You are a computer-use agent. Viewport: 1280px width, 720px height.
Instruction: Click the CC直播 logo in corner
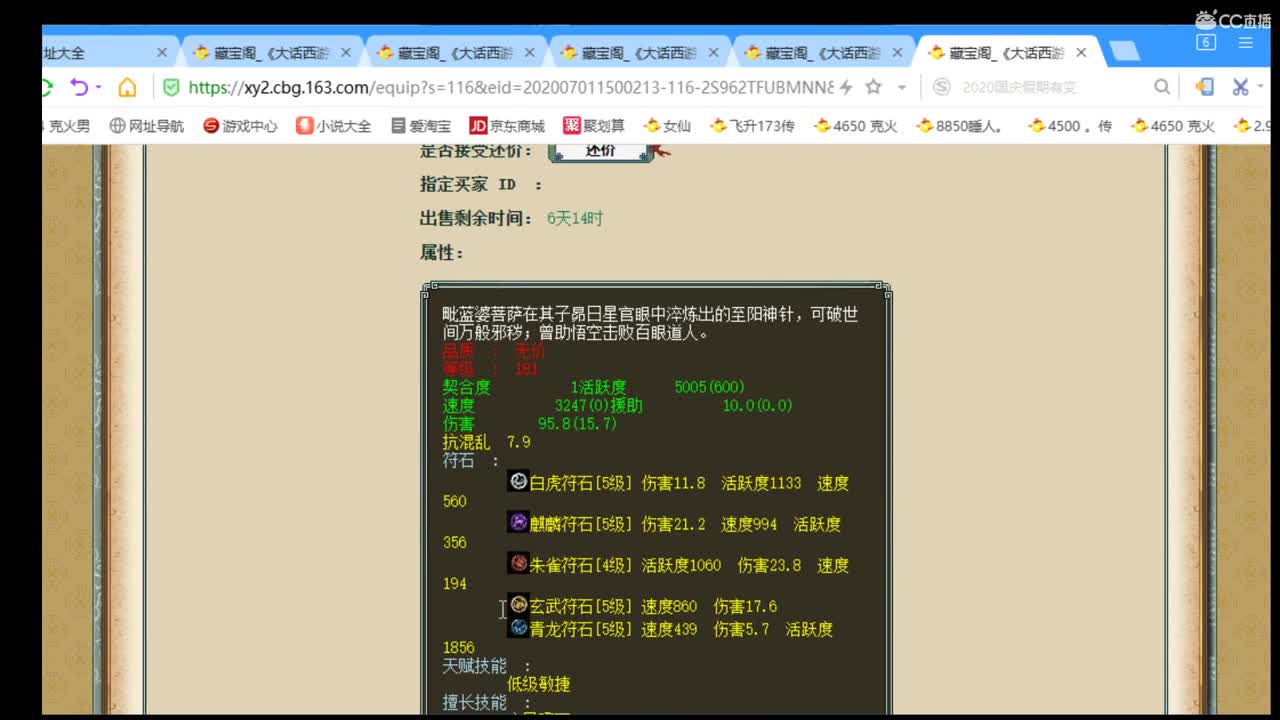(1231, 19)
